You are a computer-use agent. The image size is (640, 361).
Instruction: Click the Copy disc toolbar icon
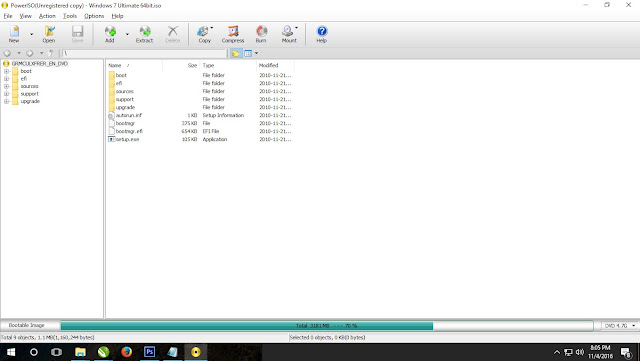tap(204, 34)
